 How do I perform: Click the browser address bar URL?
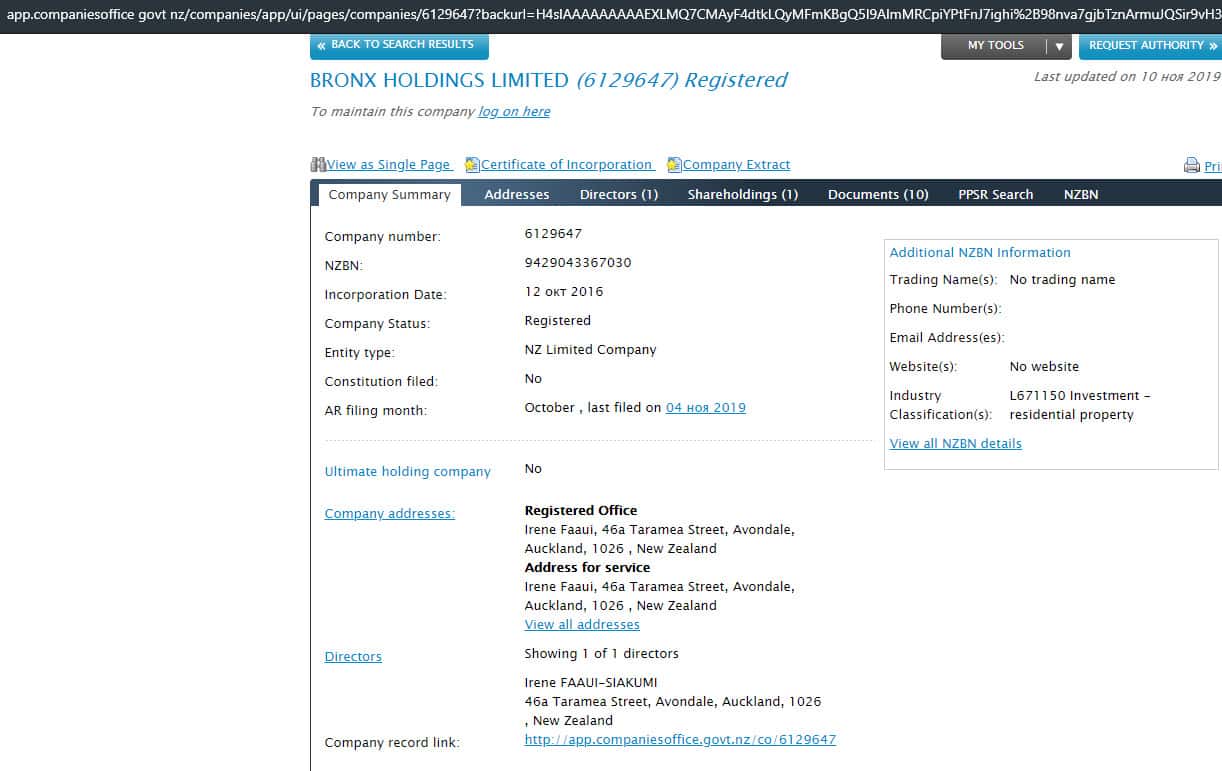(x=611, y=14)
